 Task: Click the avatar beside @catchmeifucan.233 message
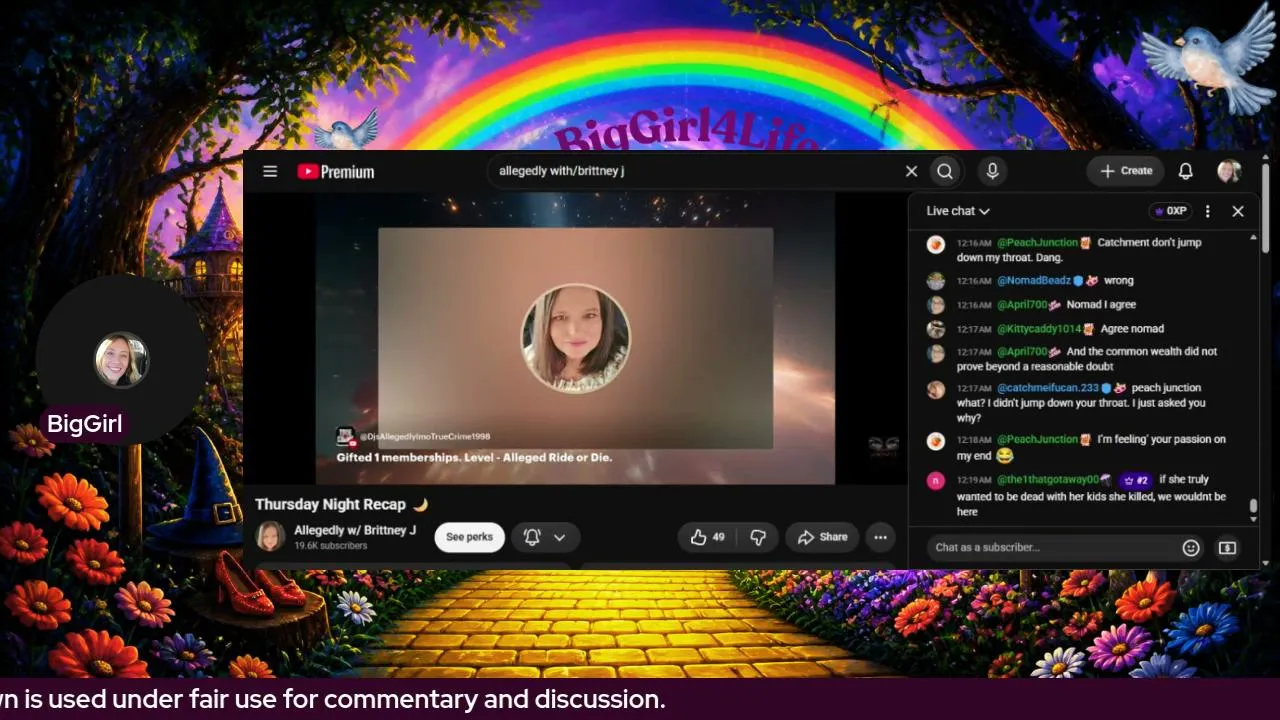[935, 389]
